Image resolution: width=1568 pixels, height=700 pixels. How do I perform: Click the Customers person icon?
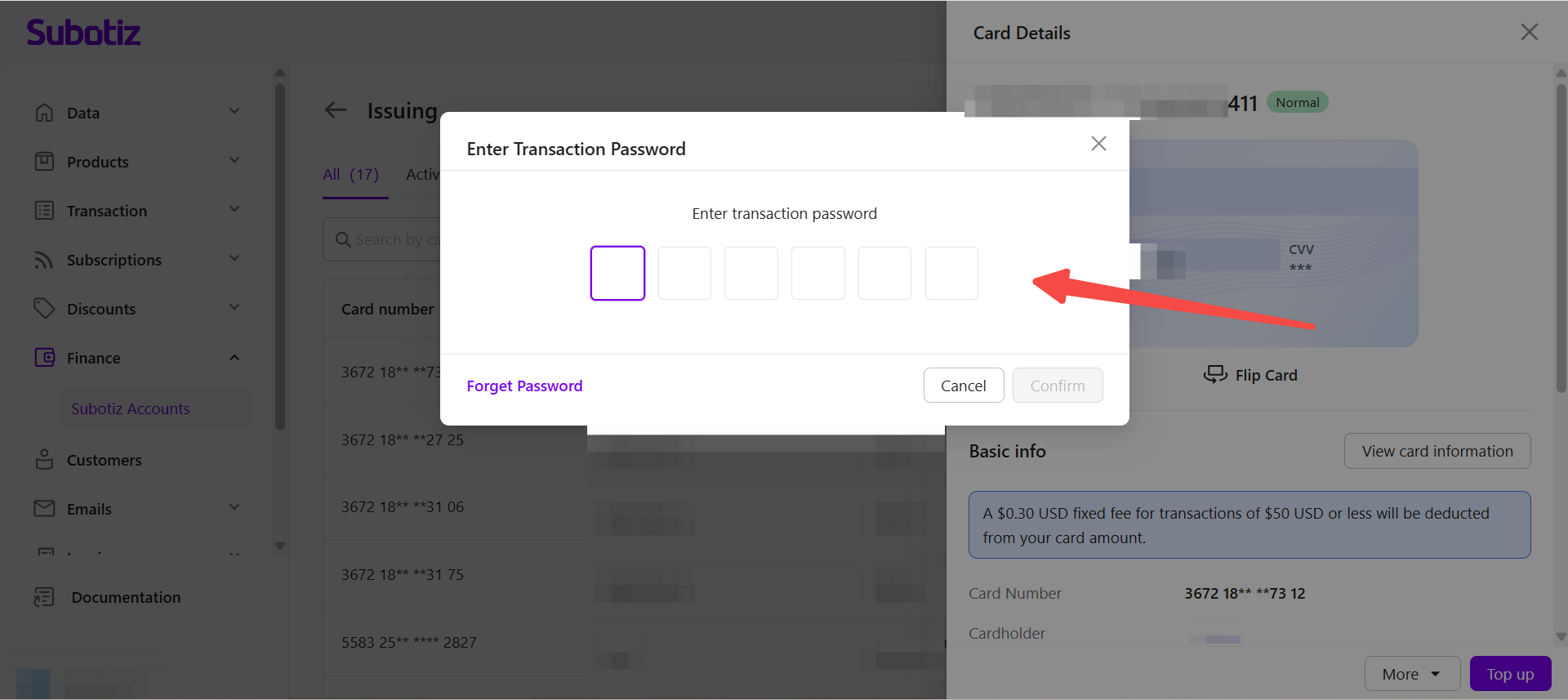44,460
